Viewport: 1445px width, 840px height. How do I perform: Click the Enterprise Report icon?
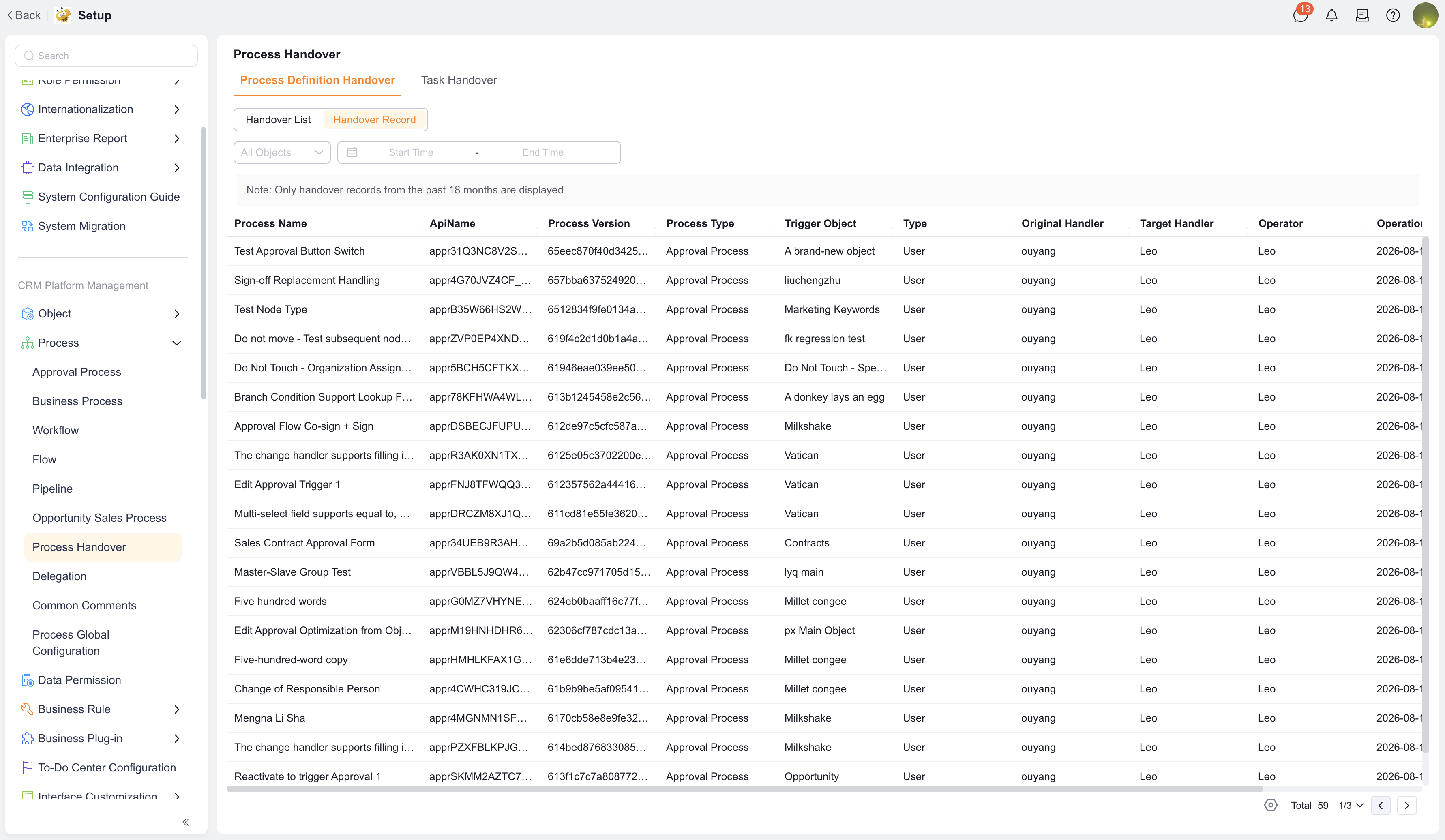[27, 138]
